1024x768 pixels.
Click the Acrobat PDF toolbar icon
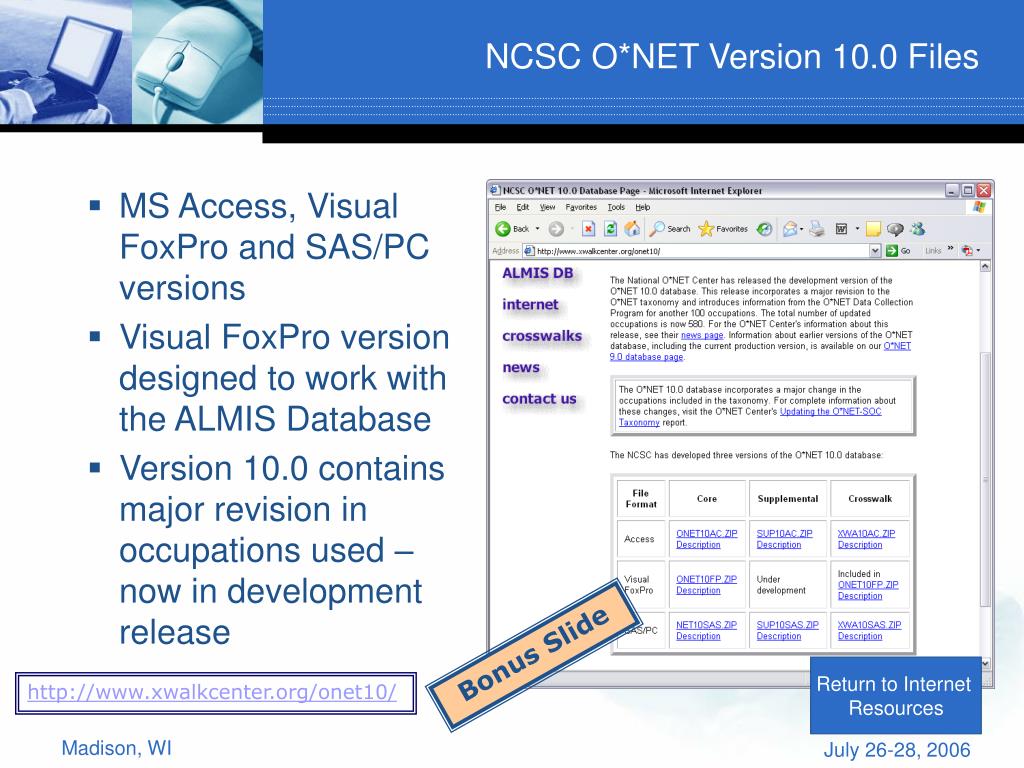pos(967,250)
